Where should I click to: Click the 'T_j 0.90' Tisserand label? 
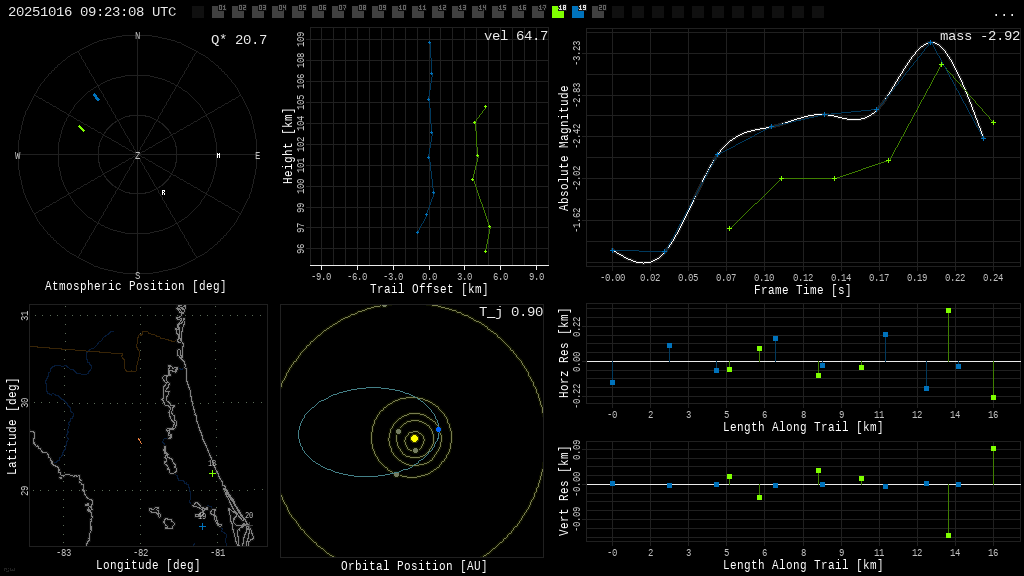[x=510, y=312]
